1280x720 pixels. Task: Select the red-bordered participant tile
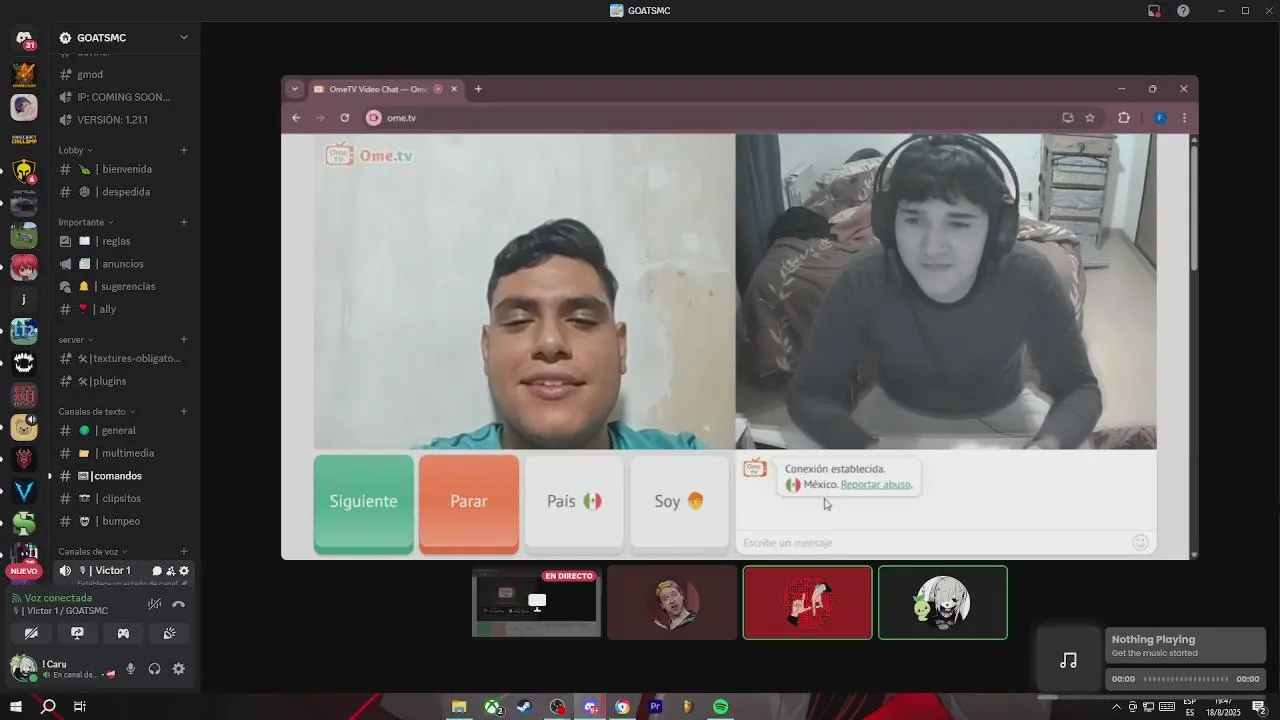(x=807, y=602)
